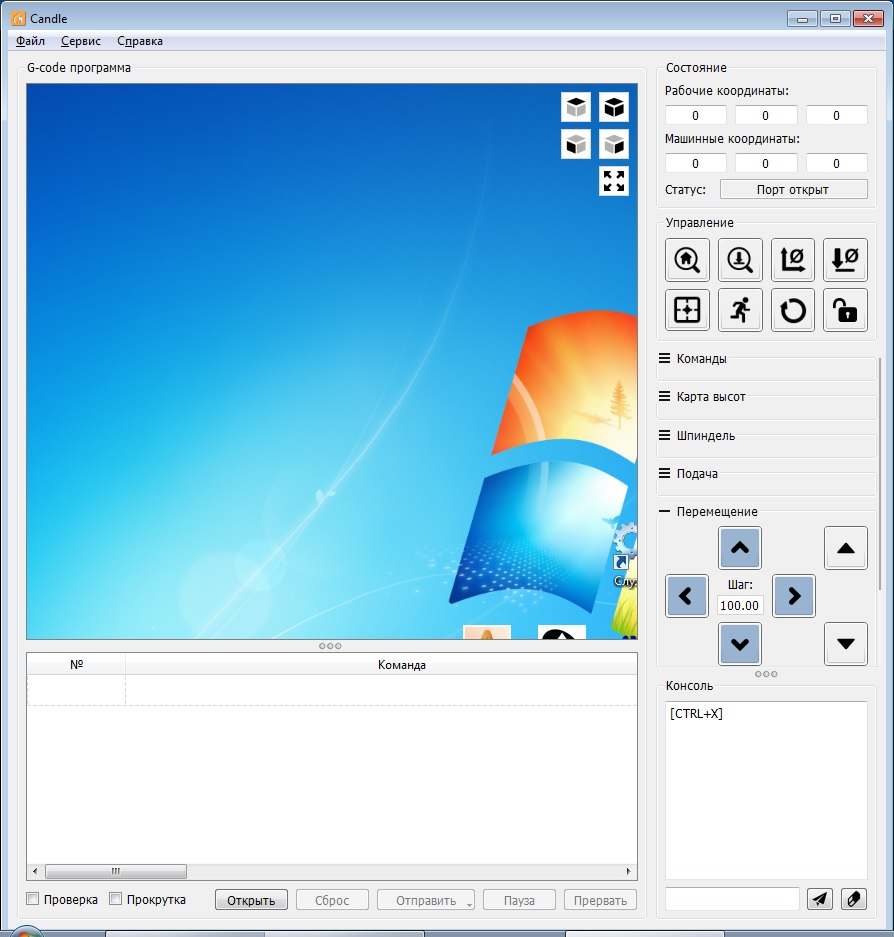Select the left view cube icon
The image size is (894, 937).
(x=614, y=144)
